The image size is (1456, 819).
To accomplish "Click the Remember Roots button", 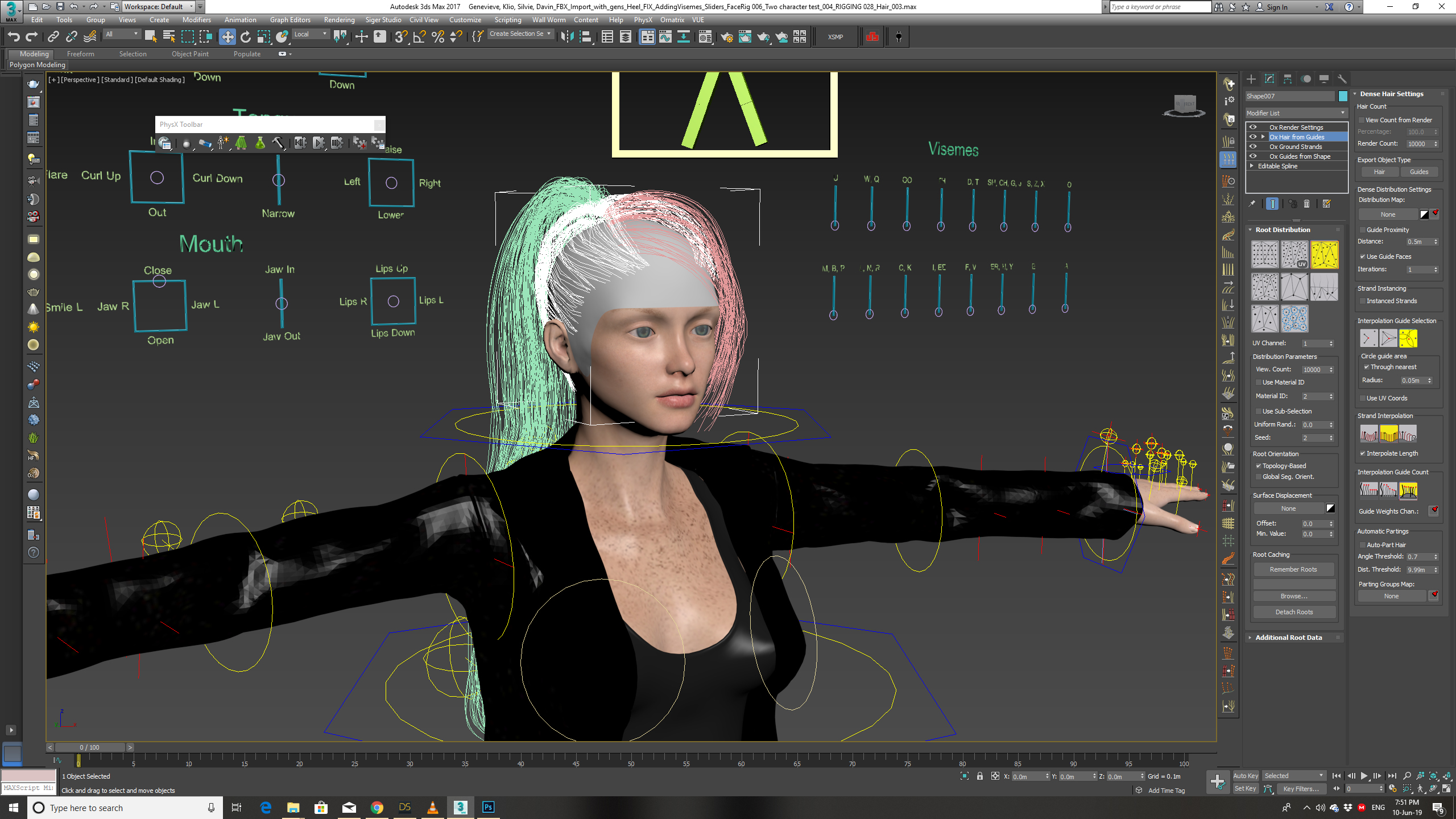I will 1293,569.
